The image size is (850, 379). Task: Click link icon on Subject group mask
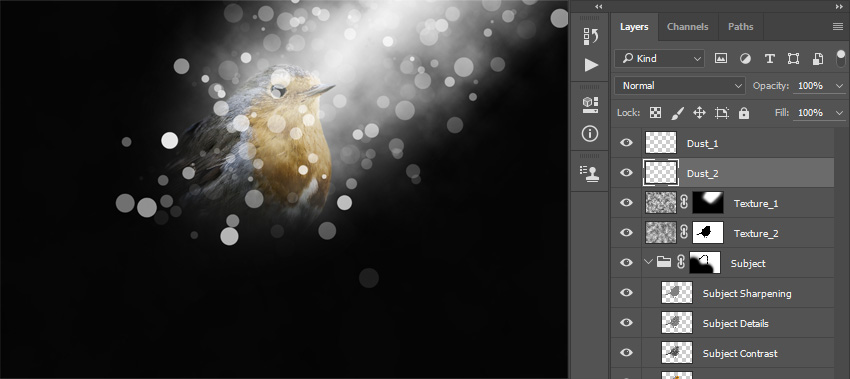(x=681, y=262)
